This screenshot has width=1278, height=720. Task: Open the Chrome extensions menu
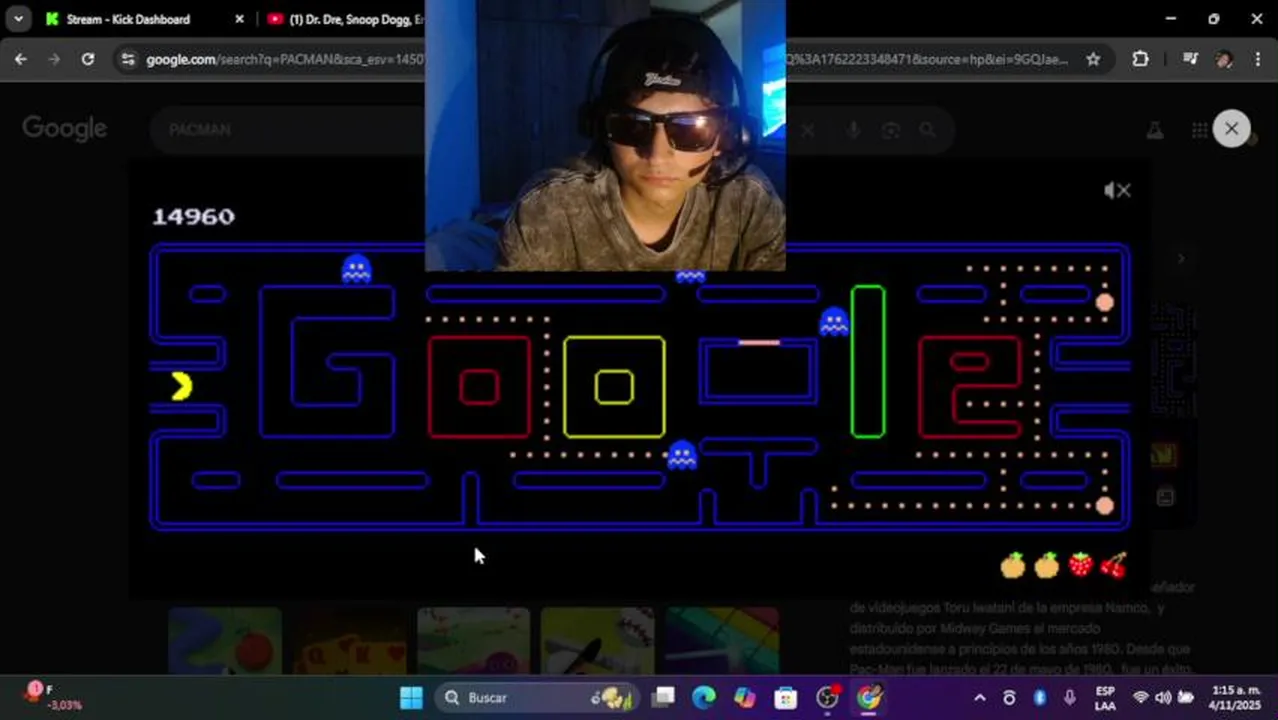click(x=1140, y=59)
